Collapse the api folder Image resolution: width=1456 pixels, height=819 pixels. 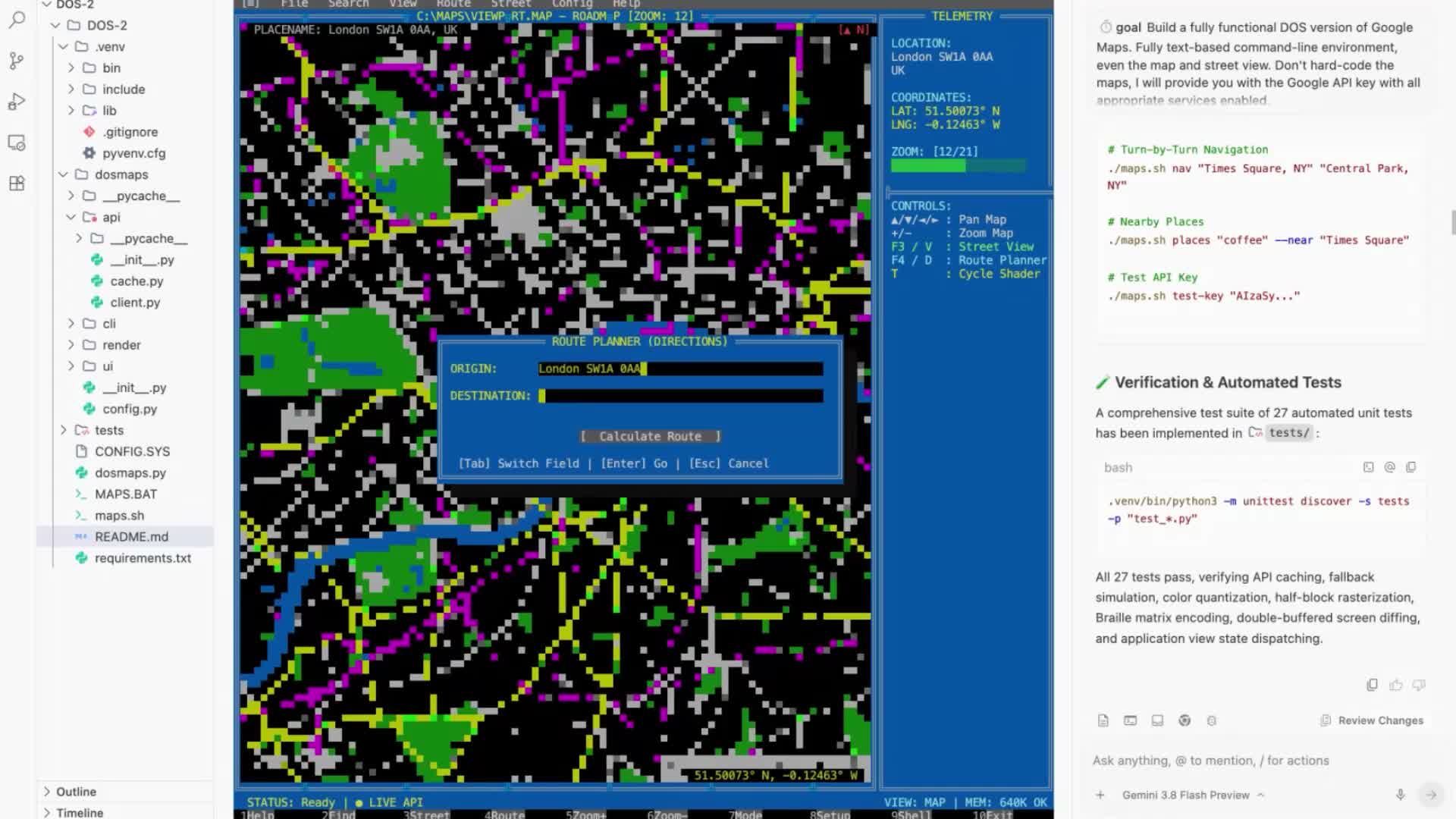[x=111, y=217]
